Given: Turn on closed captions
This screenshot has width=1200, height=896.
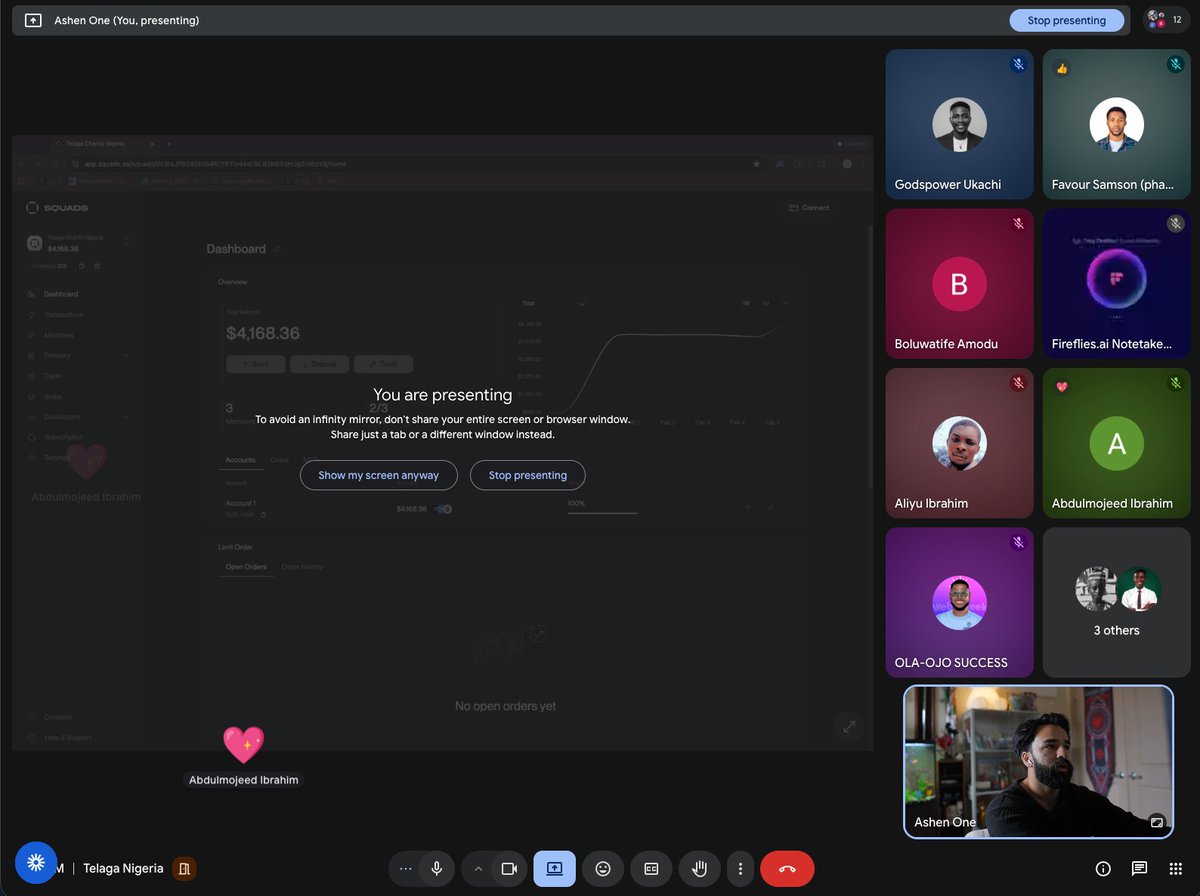Looking at the screenshot, I should [651, 868].
